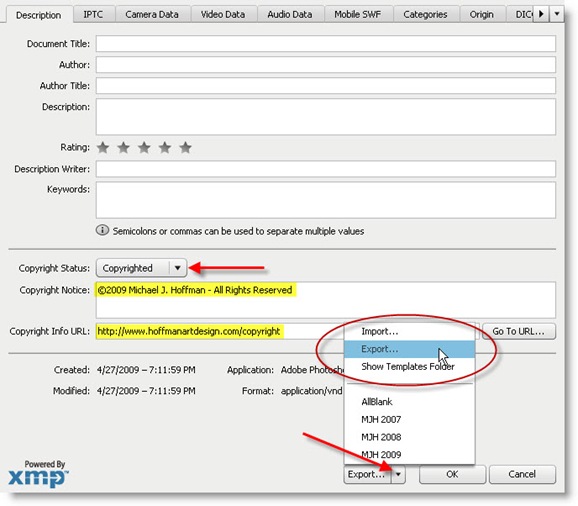Set rating with the second star
The image size is (578, 506).
(123, 147)
